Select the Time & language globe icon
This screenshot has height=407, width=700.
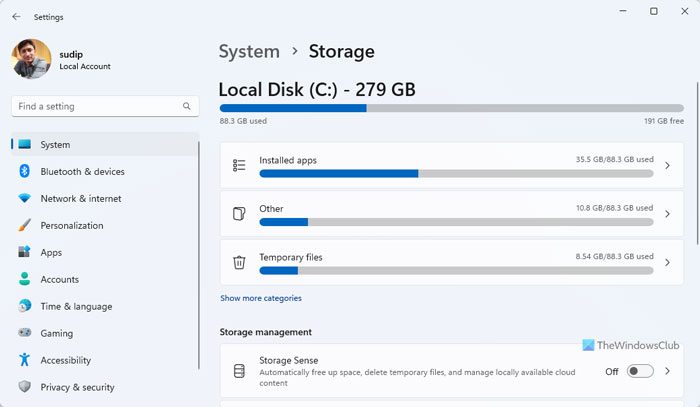tap(25, 306)
